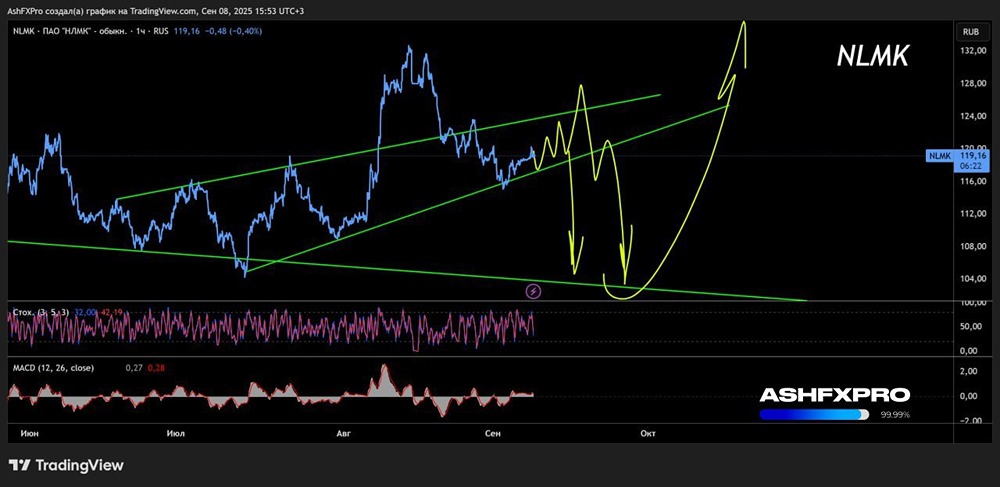This screenshot has height=487, width=1000.
Task: Click the 124,00 price scale label
Action: (972, 116)
